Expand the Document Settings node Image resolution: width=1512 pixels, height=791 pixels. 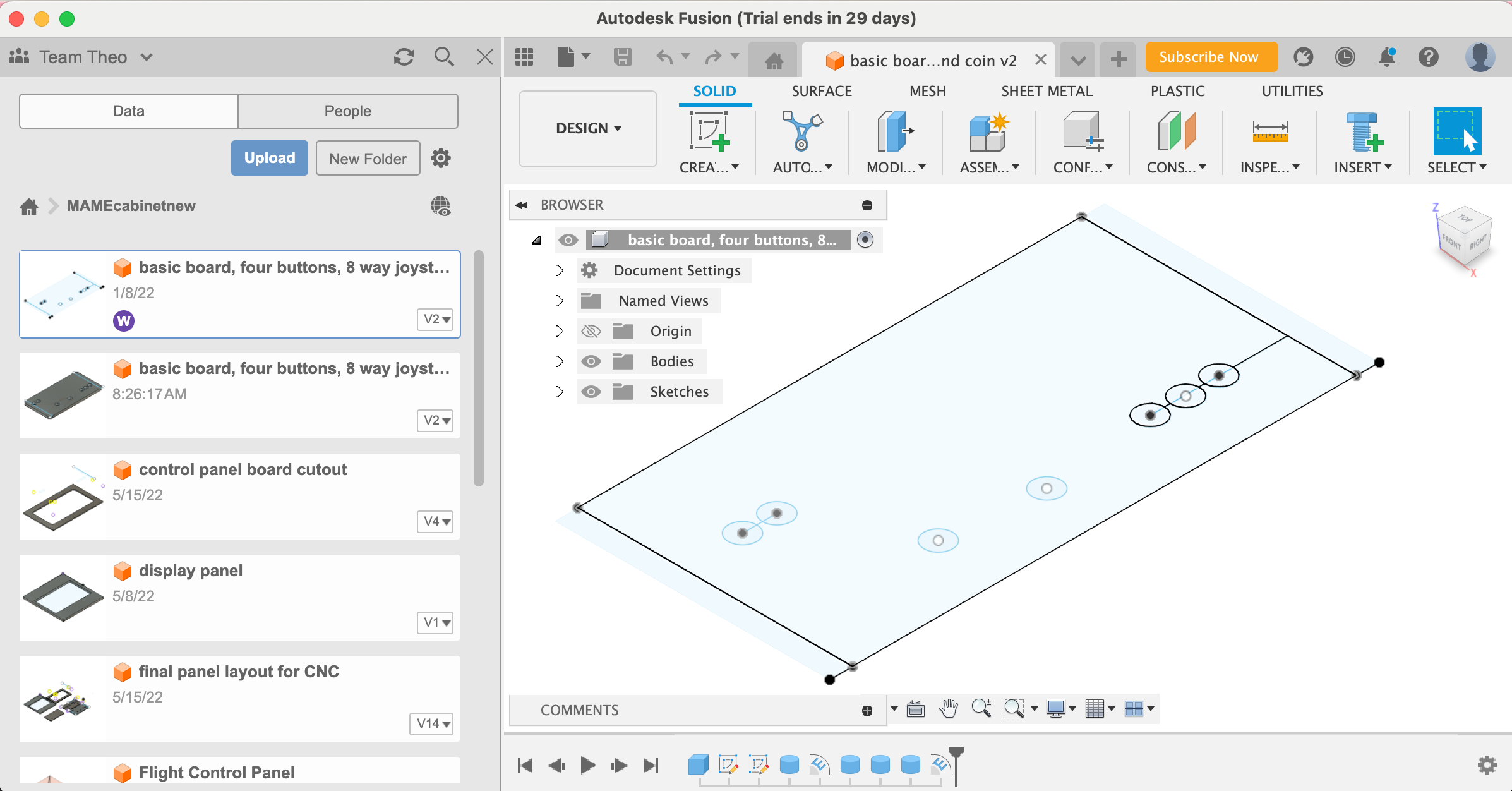559,270
